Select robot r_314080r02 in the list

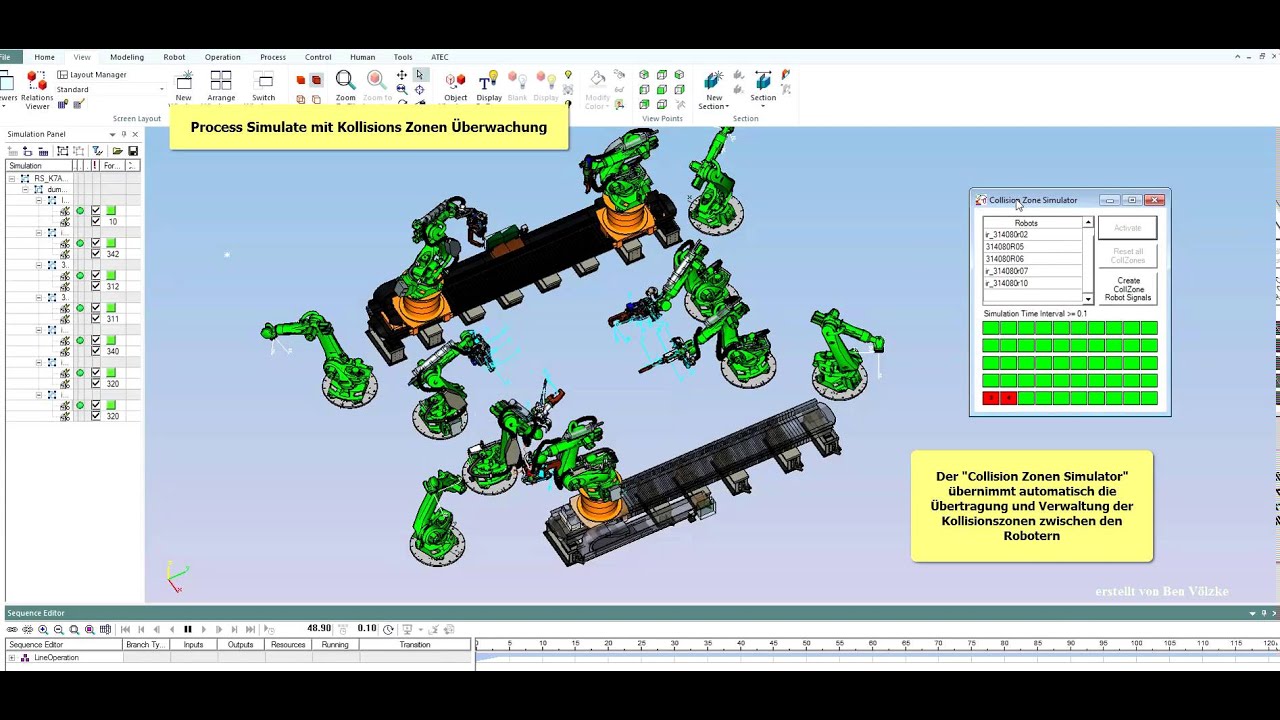click(1032, 235)
